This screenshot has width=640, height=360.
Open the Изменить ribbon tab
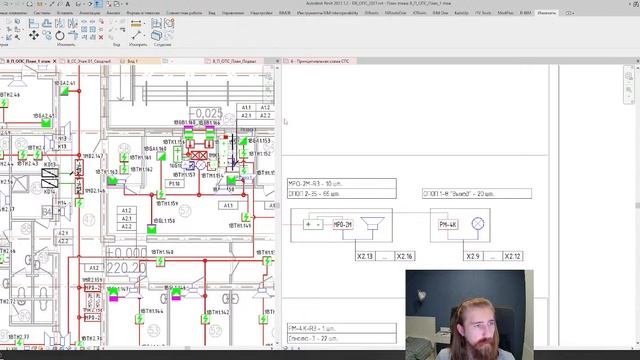coord(547,13)
